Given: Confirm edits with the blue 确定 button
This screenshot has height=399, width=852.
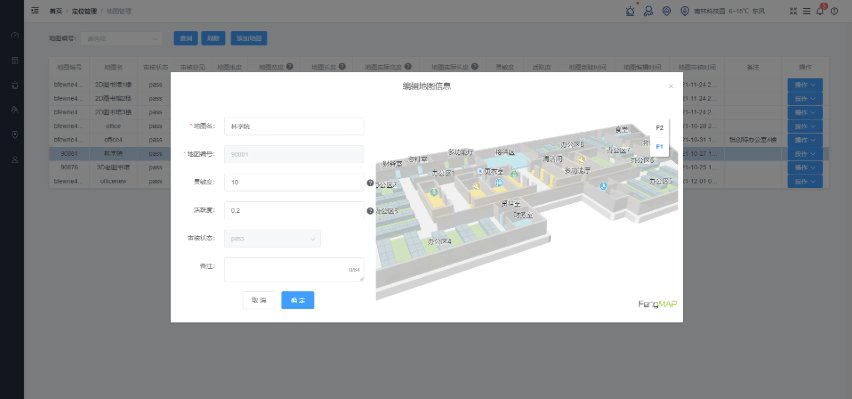Looking at the screenshot, I should (x=298, y=300).
